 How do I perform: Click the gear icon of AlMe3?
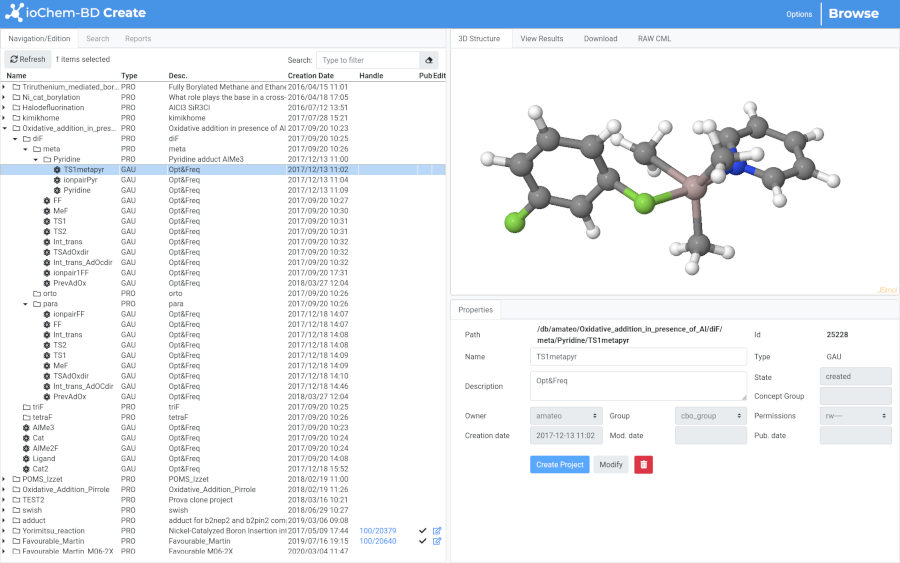[26, 428]
